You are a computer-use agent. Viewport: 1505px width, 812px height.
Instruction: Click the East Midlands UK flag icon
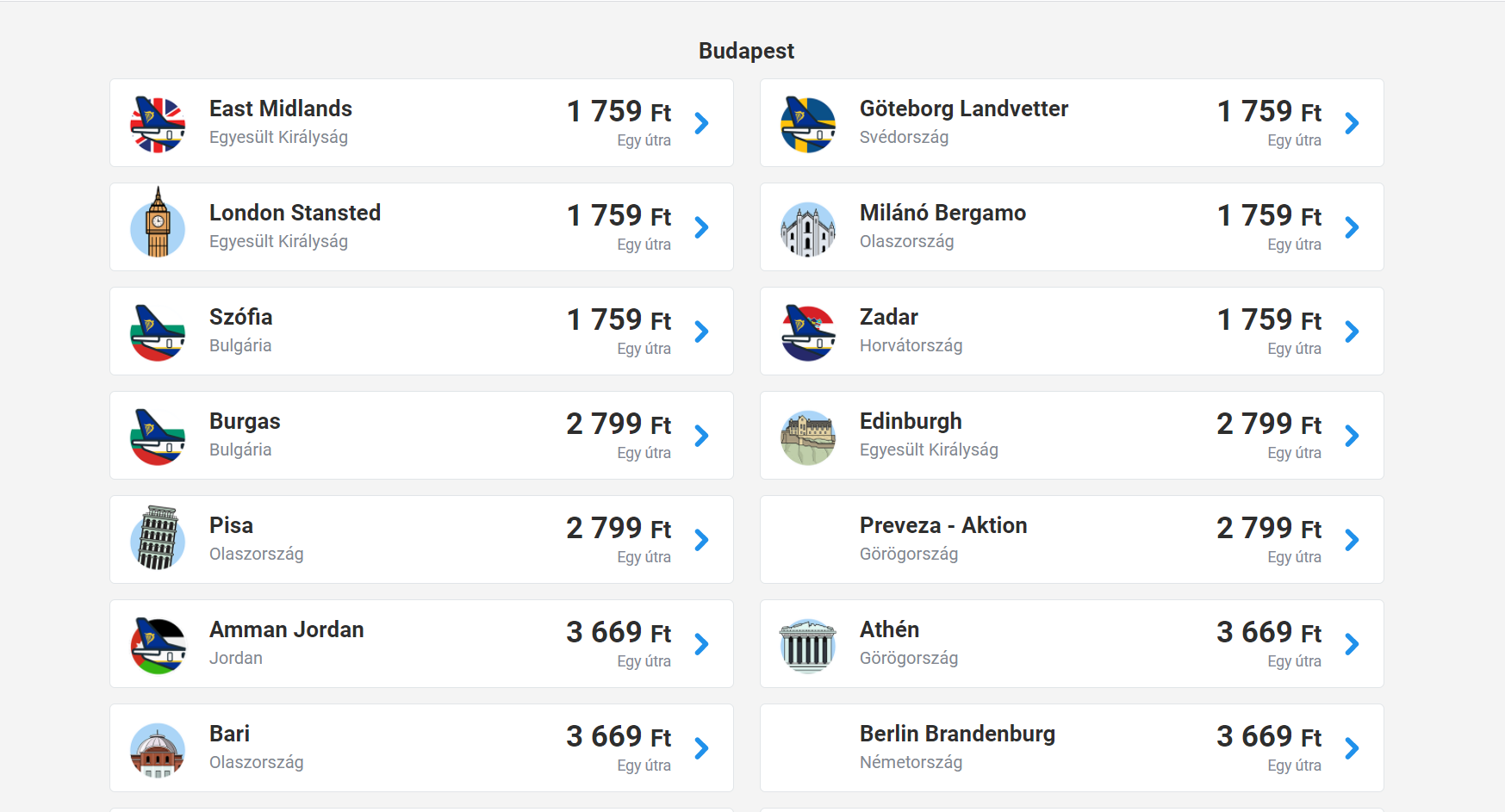[x=158, y=124]
